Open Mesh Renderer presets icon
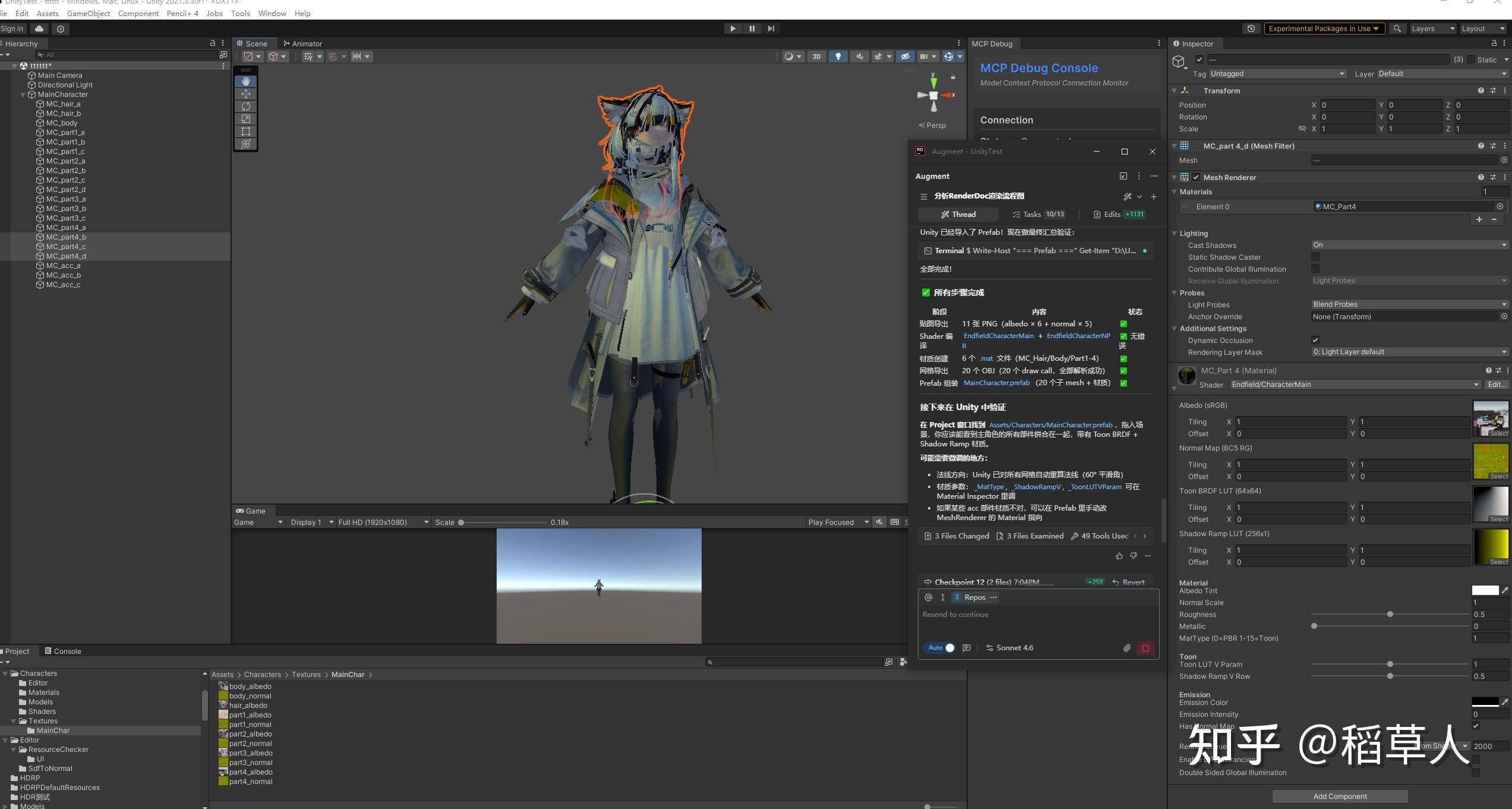1512x809 pixels. [x=1492, y=177]
